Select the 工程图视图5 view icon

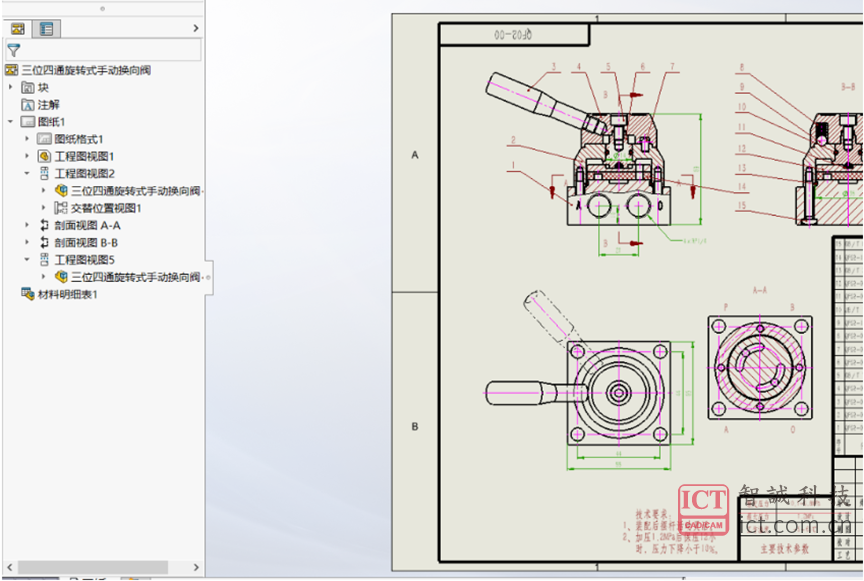click(44, 260)
